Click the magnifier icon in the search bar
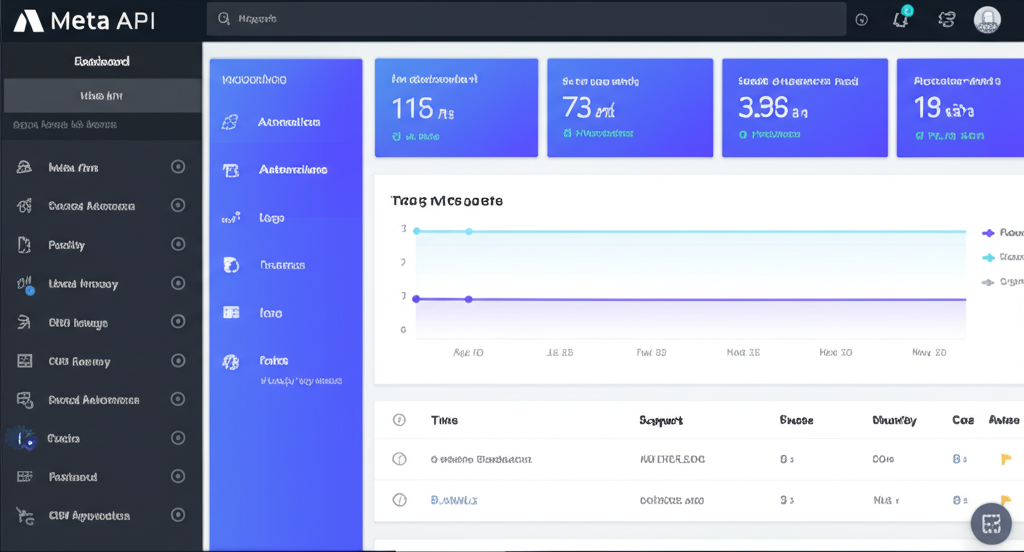Viewport: 1024px width, 552px height. tap(224, 19)
